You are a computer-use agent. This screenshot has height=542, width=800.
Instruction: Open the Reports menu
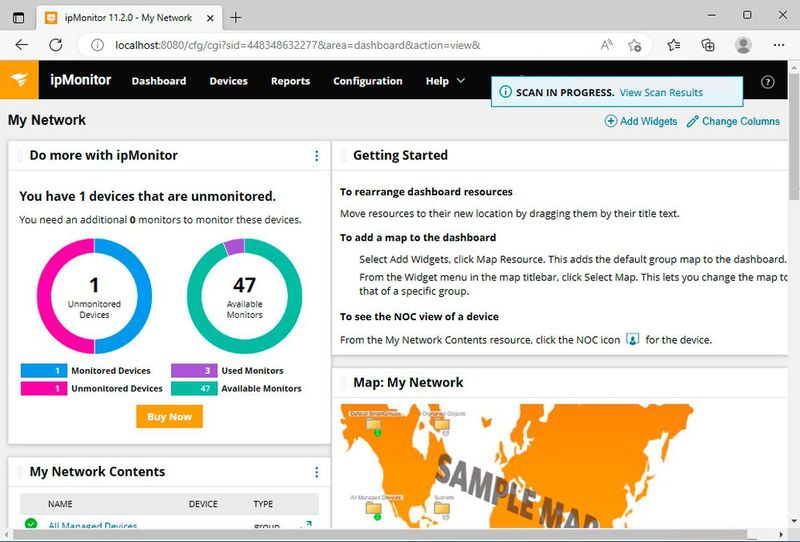[290, 81]
